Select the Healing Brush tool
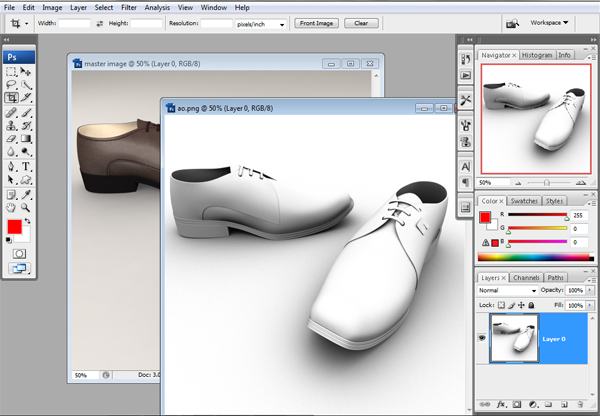This screenshot has width=600, height=416. (11, 113)
